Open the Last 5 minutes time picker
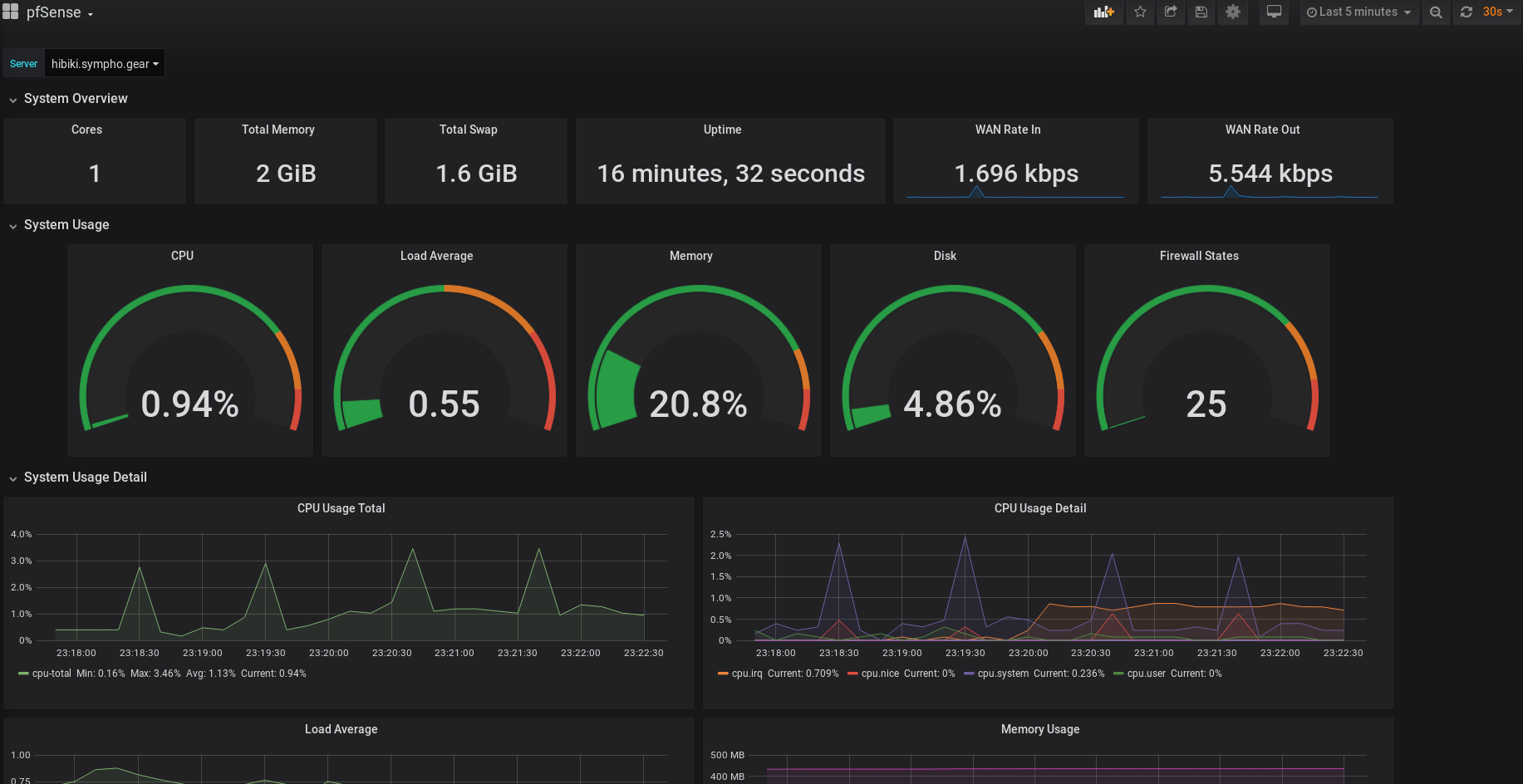The image size is (1523, 784). click(x=1358, y=12)
